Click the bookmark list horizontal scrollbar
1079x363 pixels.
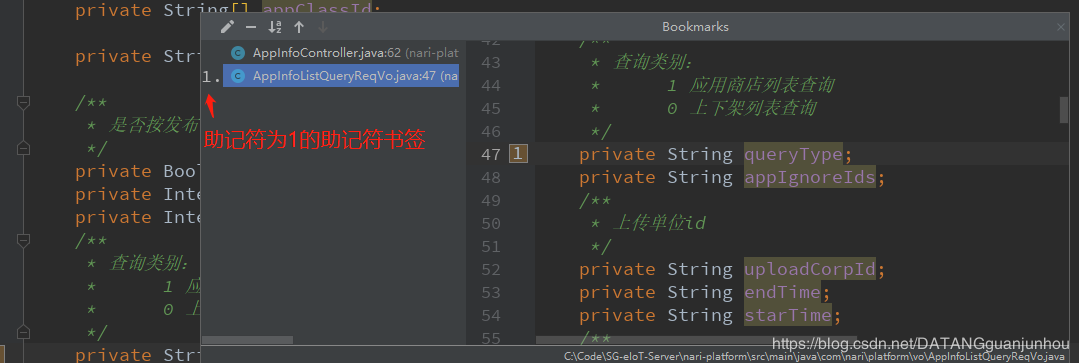pyautogui.click(x=247, y=340)
